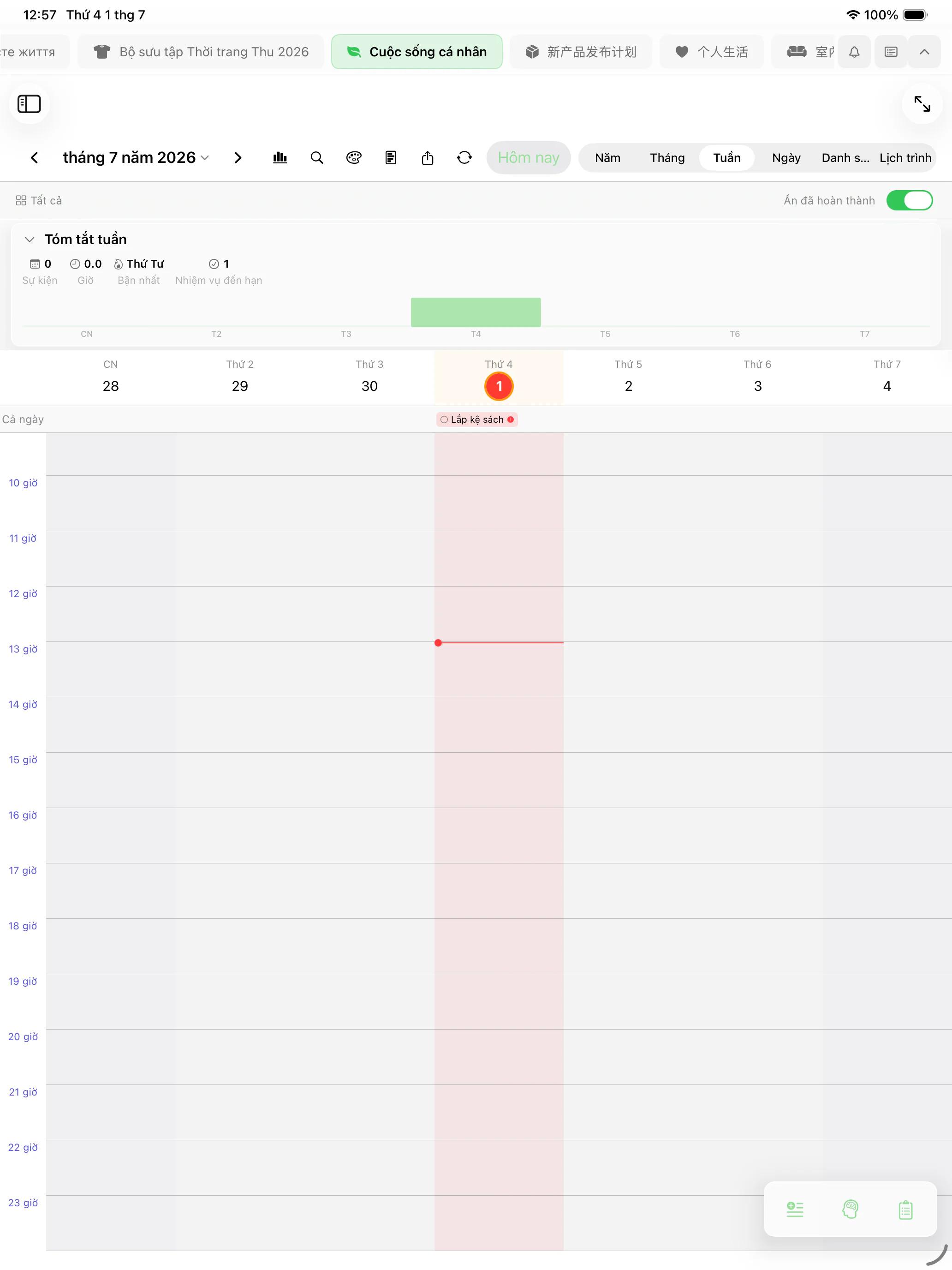This screenshot has height=1270, width=952.
Task: Open the bar chart statistics icon
Action: pos(280,157)
